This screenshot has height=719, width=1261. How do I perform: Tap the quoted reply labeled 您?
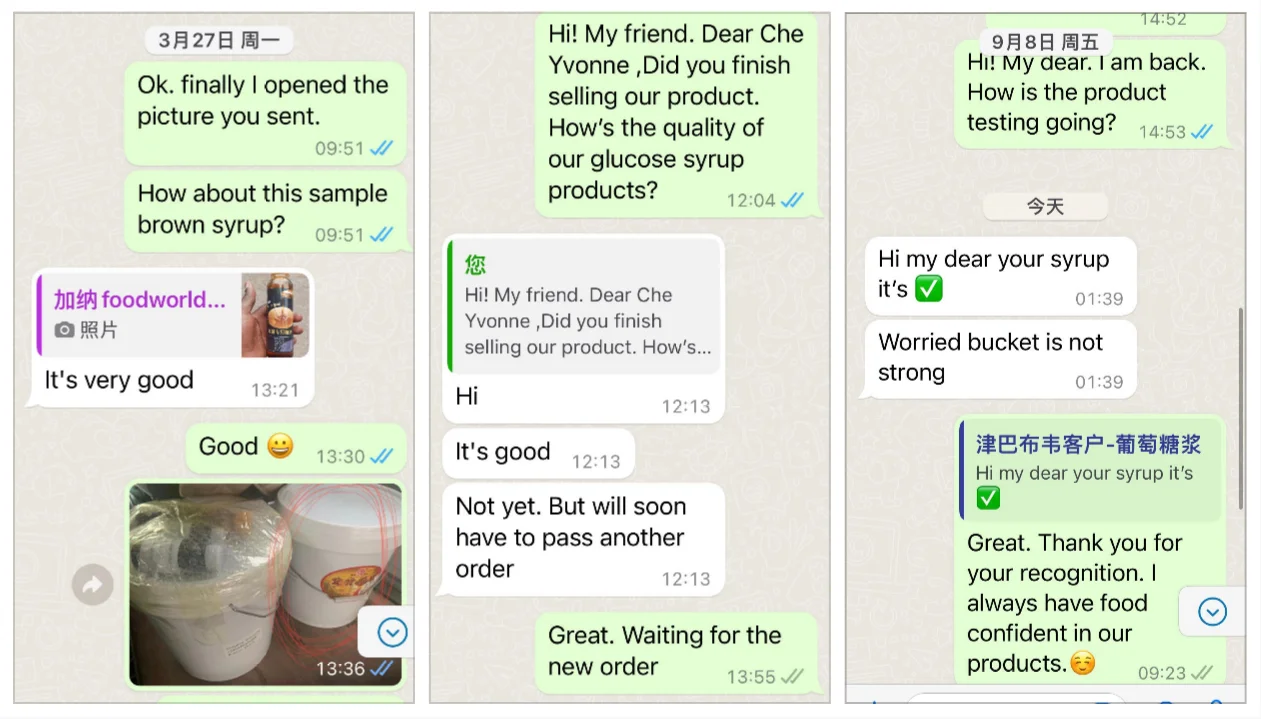tap(584, 306)
